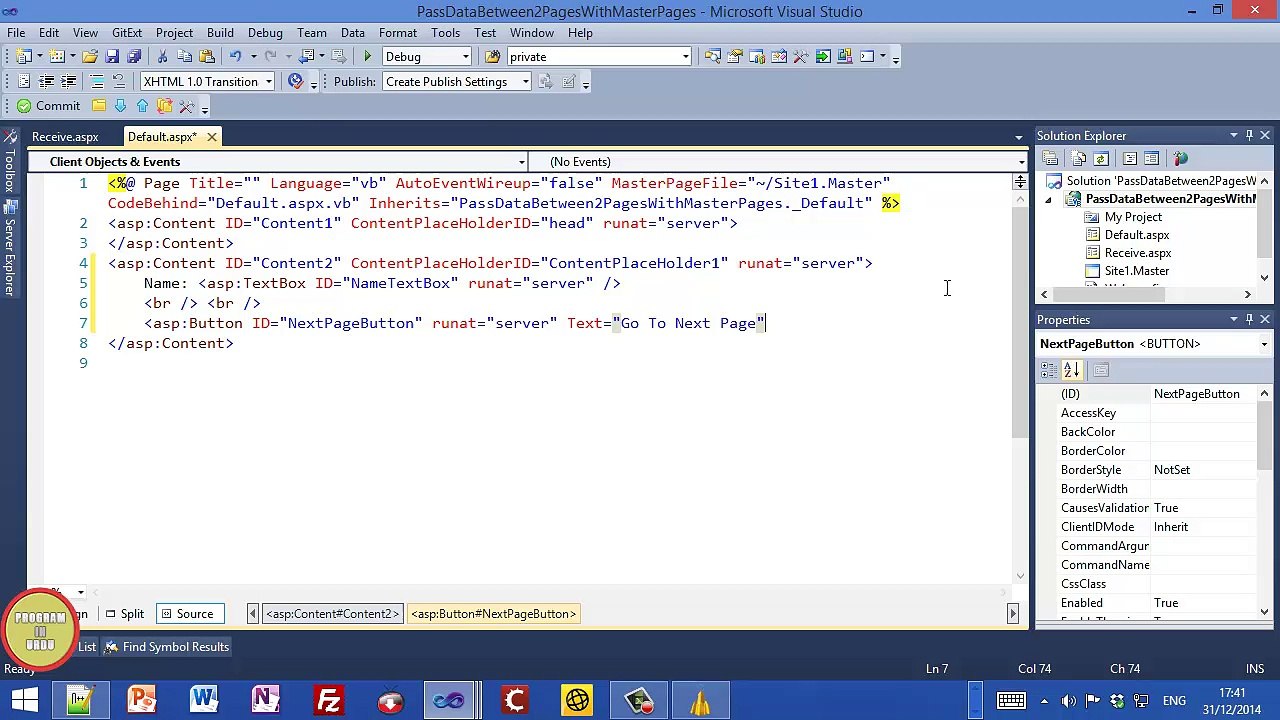Open the GitExt menu
Image resolution: width=1280 pixels, height=720 pixels.
point(127,33)
